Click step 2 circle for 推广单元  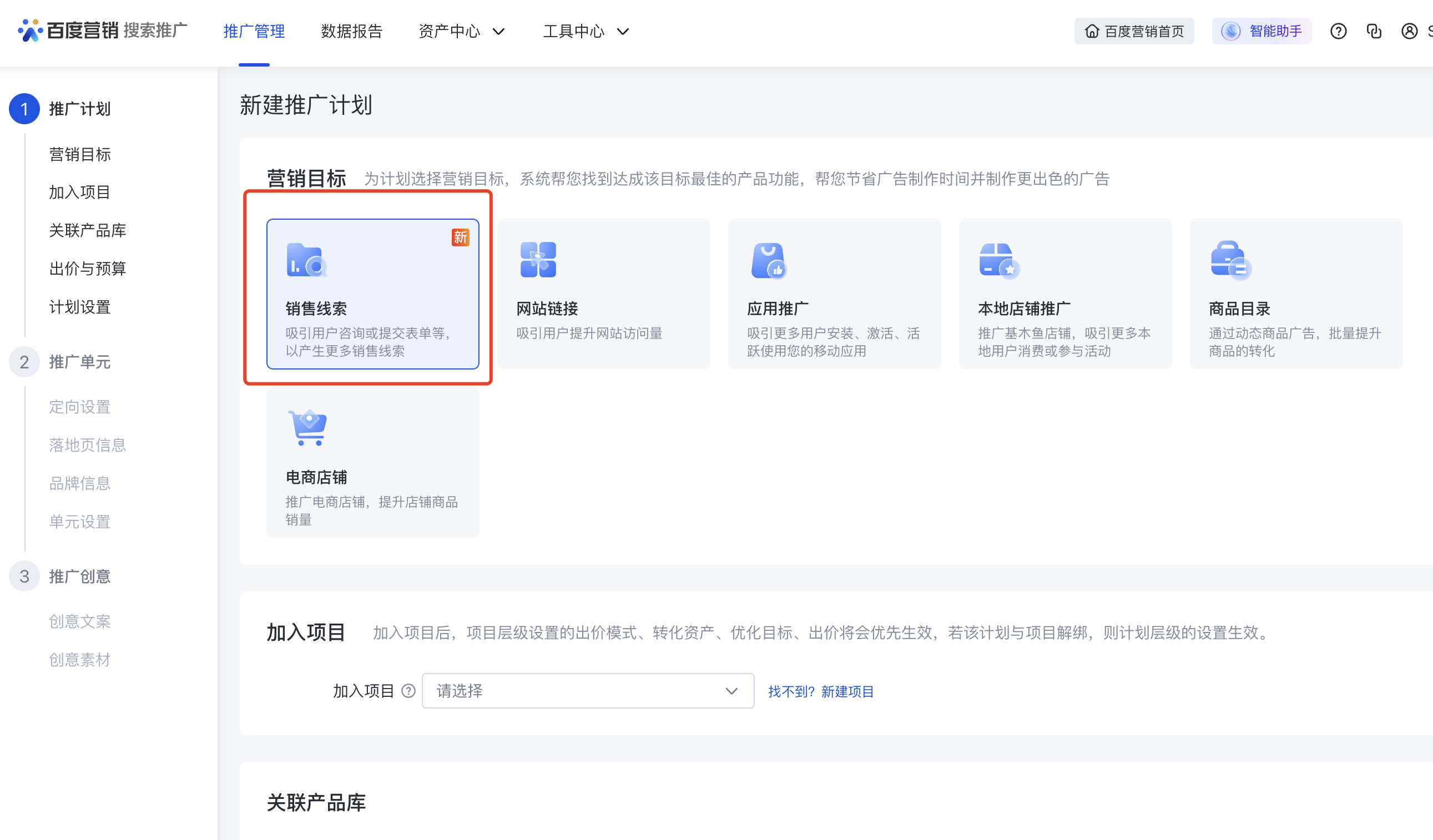click(x=24, y=362)
